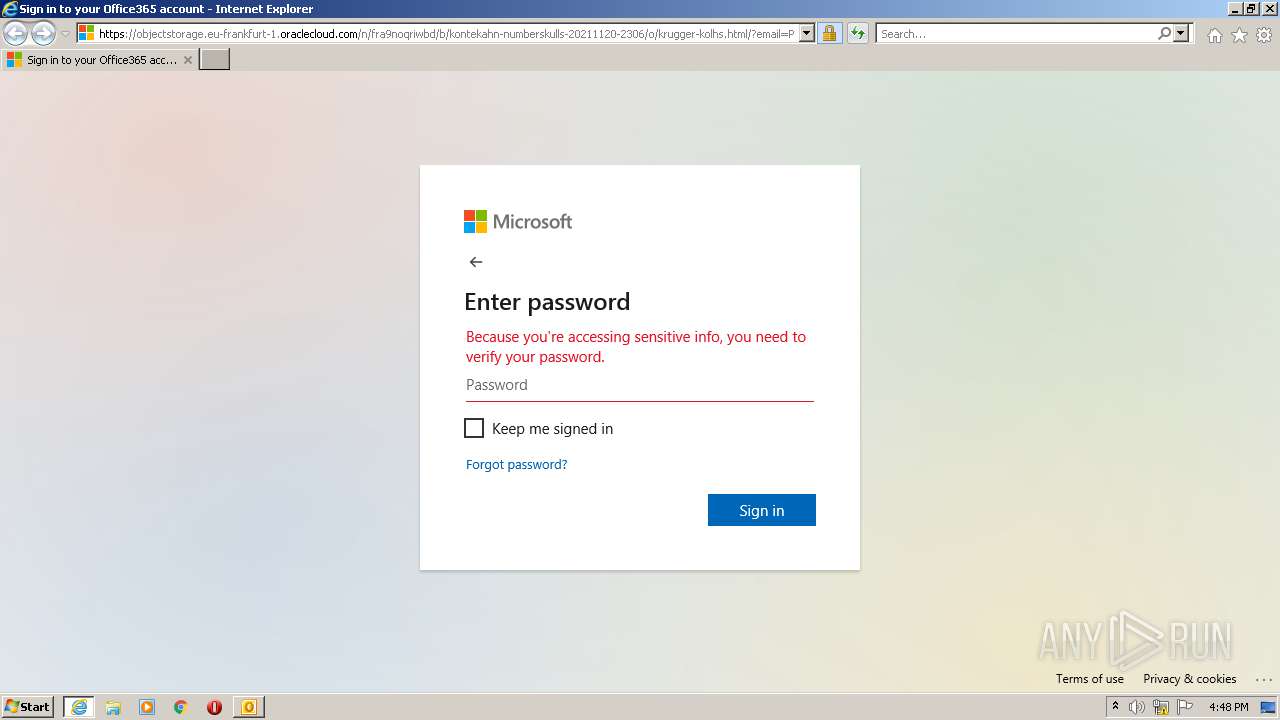Click the Action Center flag icon
Image resolution: width=1280 pixels, height=720 pixels.
pos(1185,707)
